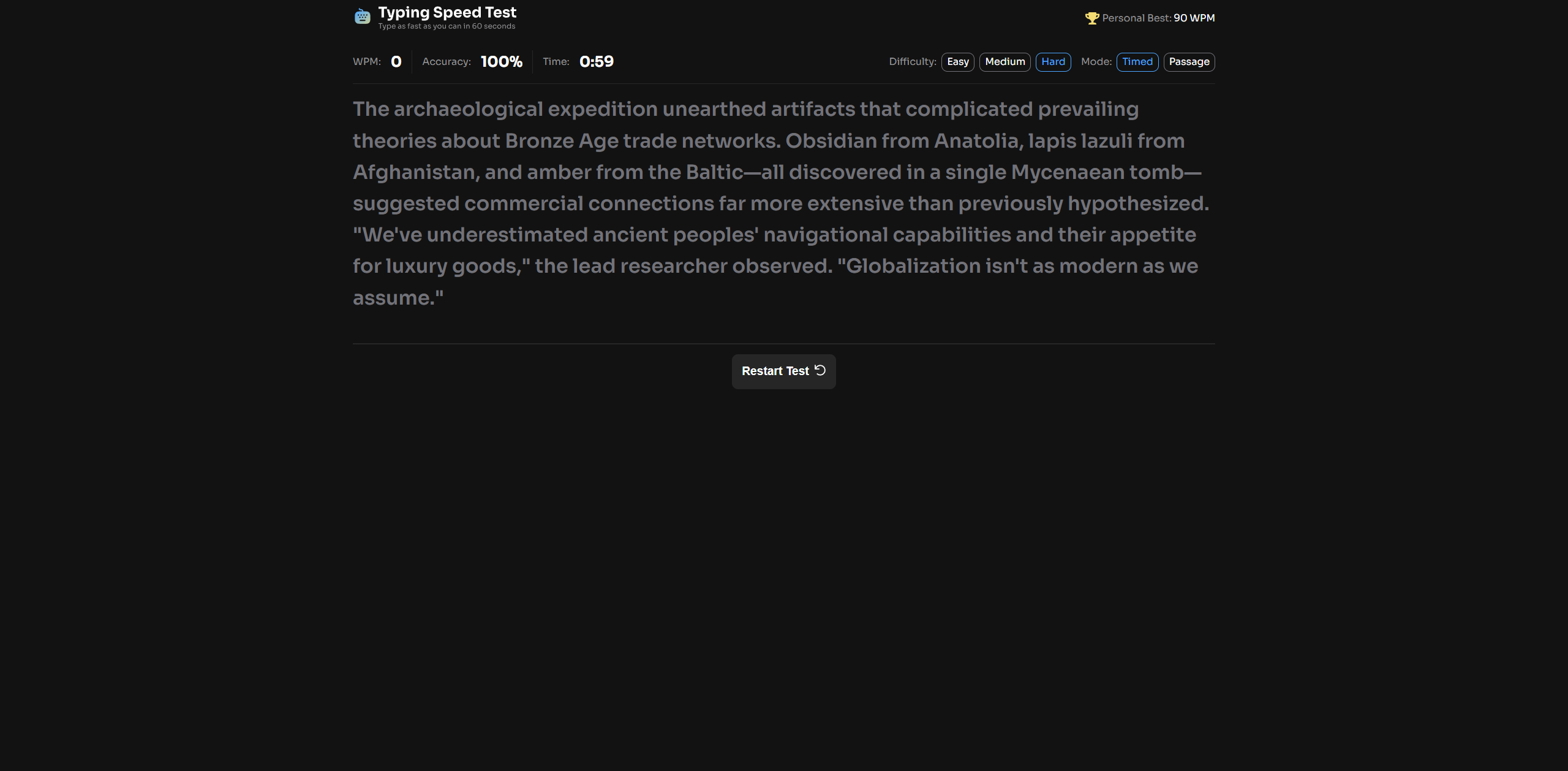Click the 0:59 countdown timer
The height and width of the screenshot is (771, 1568).
[596, 62]
